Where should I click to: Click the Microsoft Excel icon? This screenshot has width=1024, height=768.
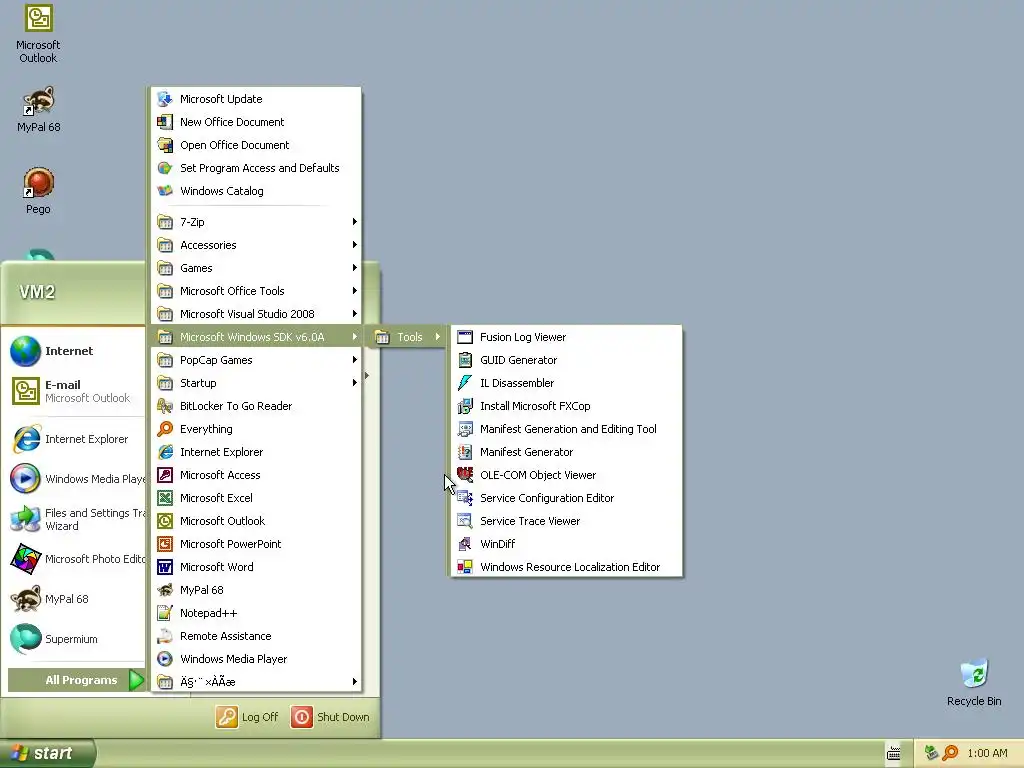165,498
